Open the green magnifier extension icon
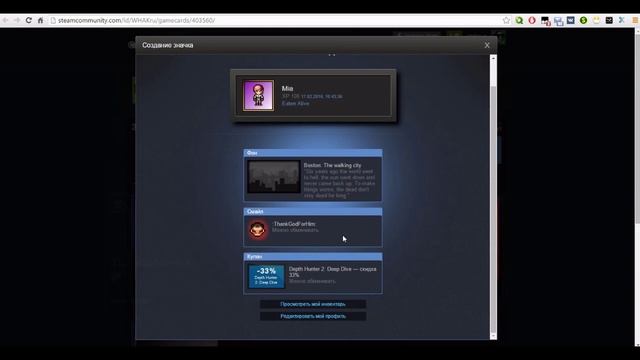The width and height of the screenshot is (640, 360). click(x=519, y=20)
